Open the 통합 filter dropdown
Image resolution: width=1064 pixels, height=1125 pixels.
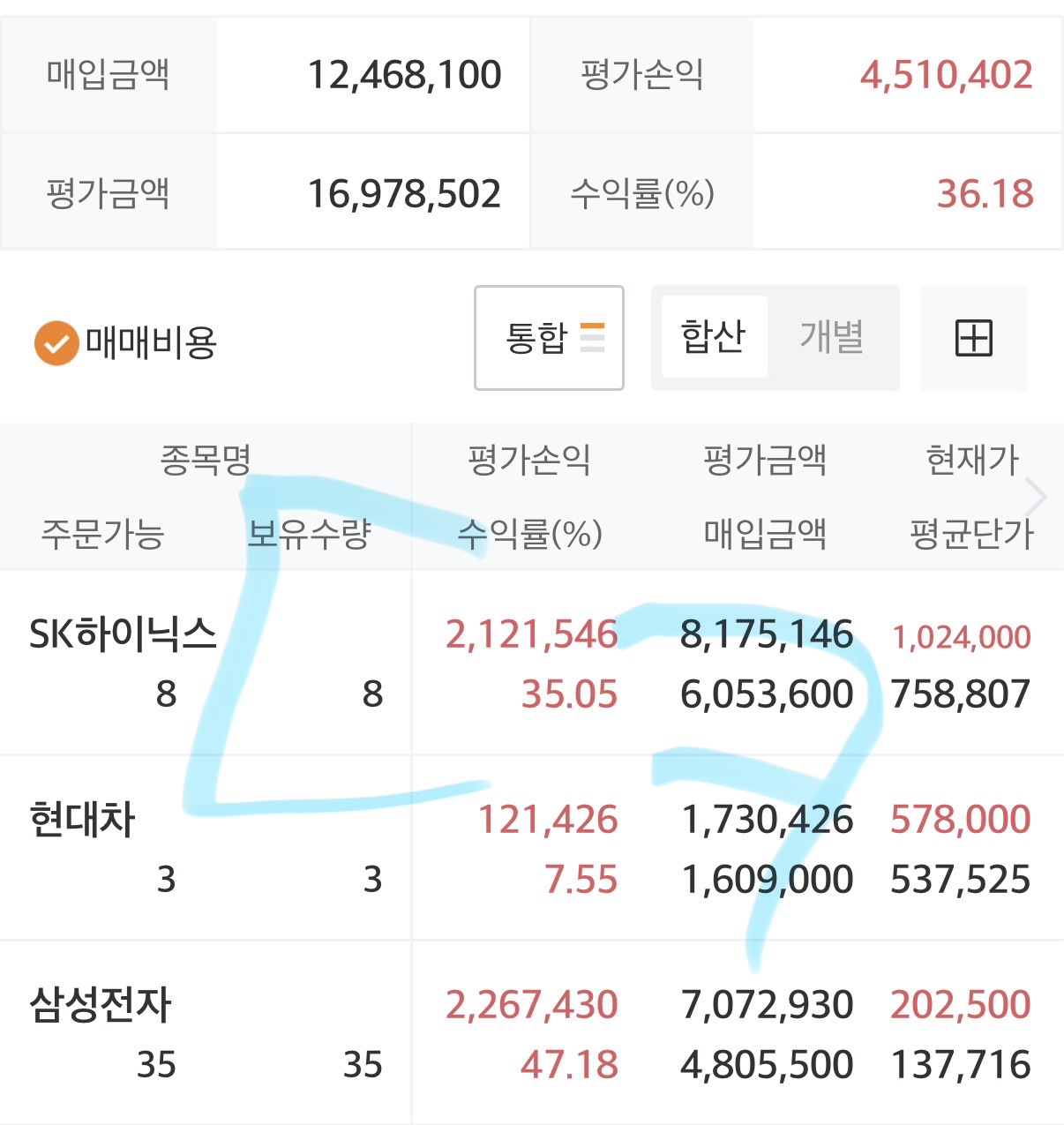[548, 338]
